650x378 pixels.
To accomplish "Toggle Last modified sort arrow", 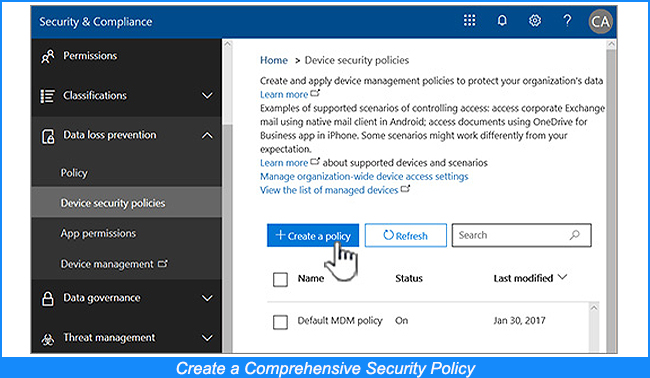I will click(x=562, y=277).
